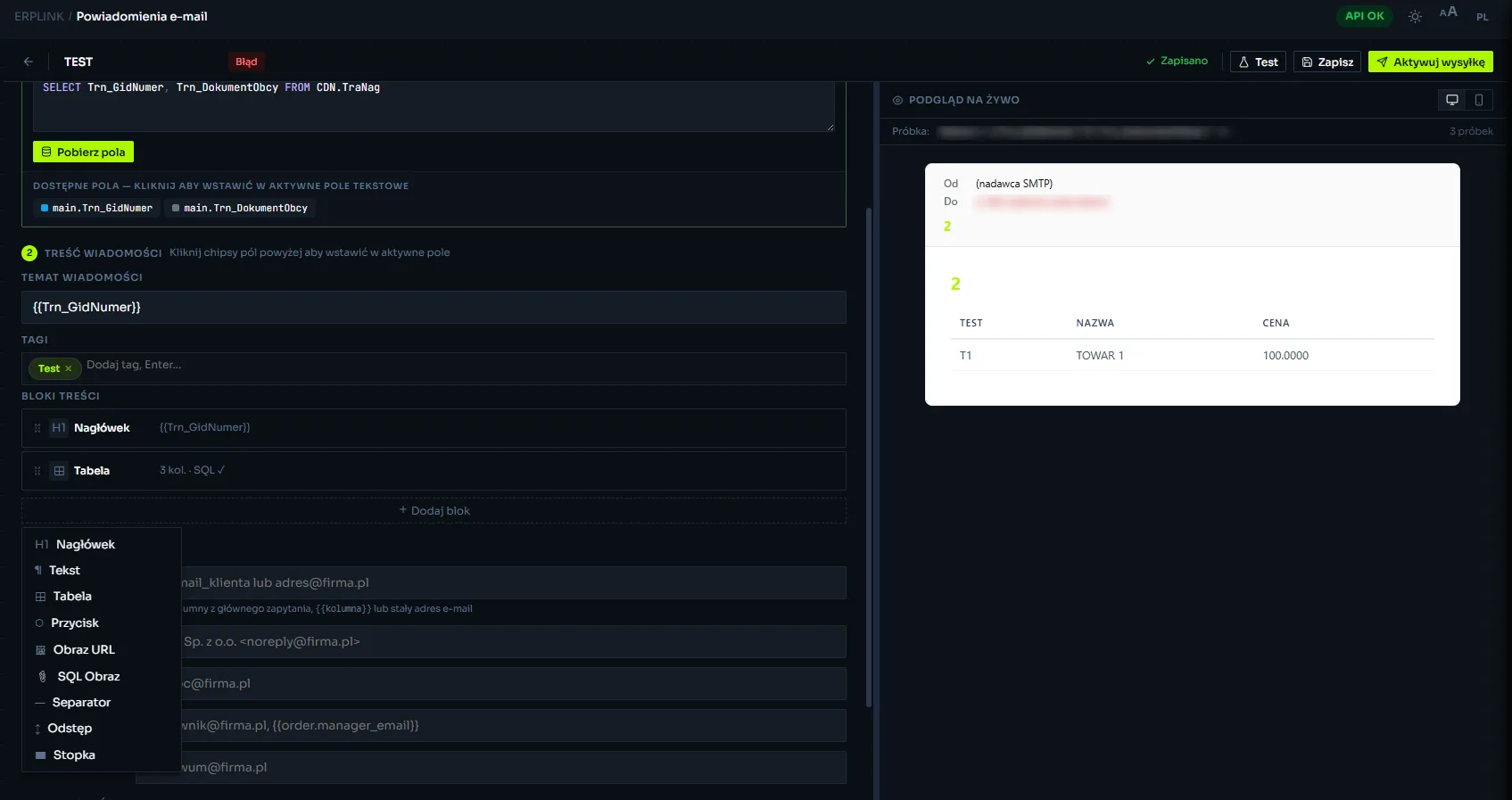Choose Stopka from the block type menu
This screenshot has width=1512, height=800.
coord(102,755)
